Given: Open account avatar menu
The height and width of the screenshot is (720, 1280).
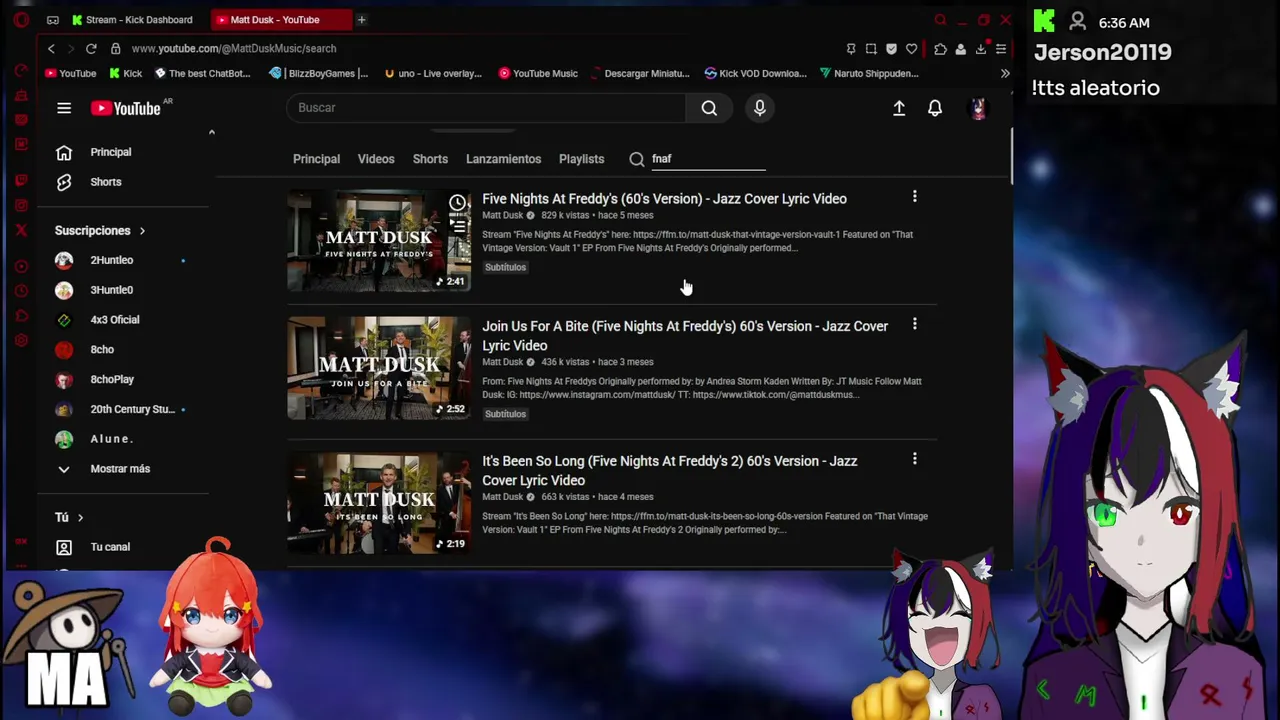Looking at the screenshot, I should point(978,108).
